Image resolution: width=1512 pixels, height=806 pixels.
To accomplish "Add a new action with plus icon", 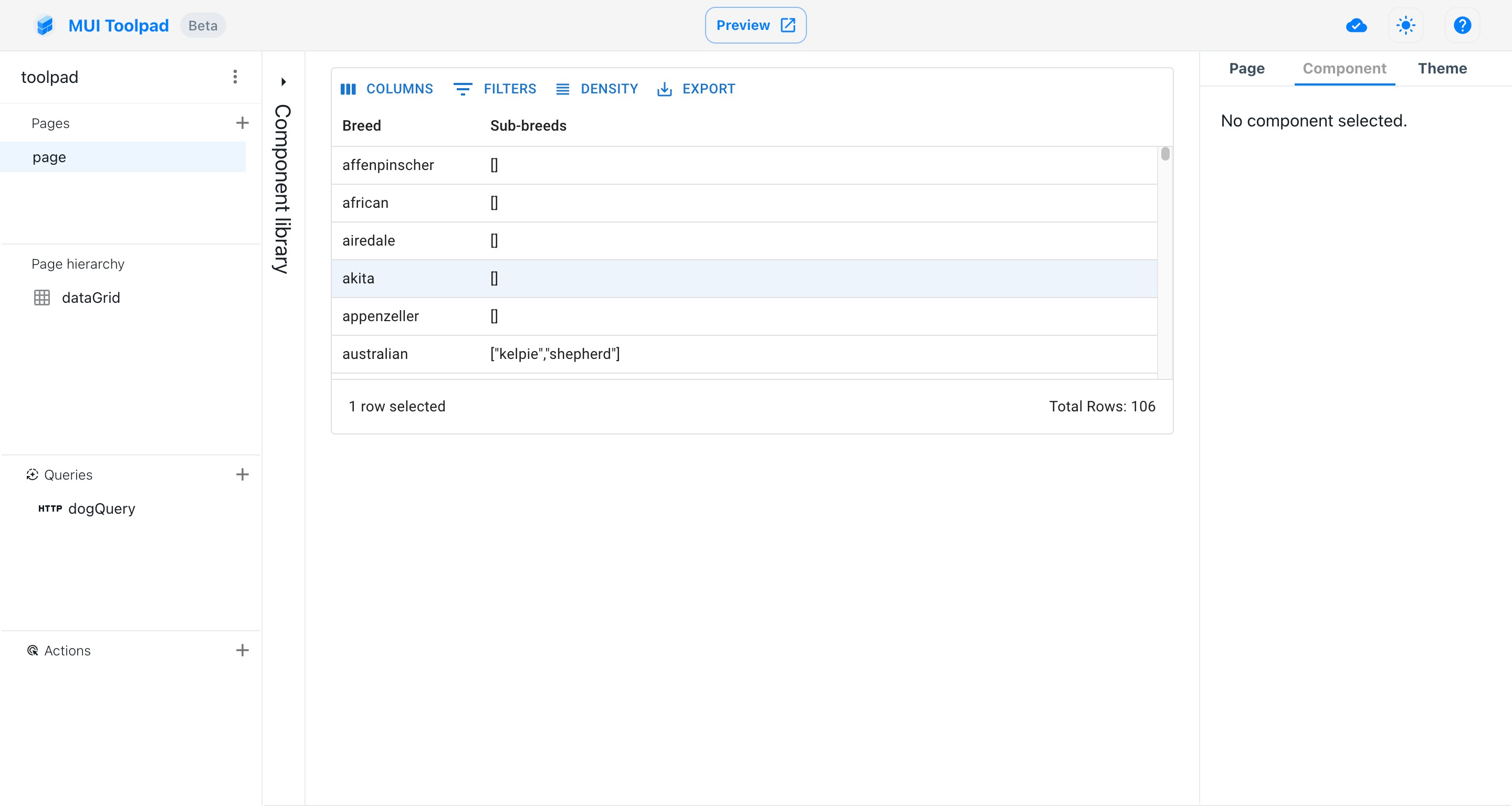I will pos(242,650).
